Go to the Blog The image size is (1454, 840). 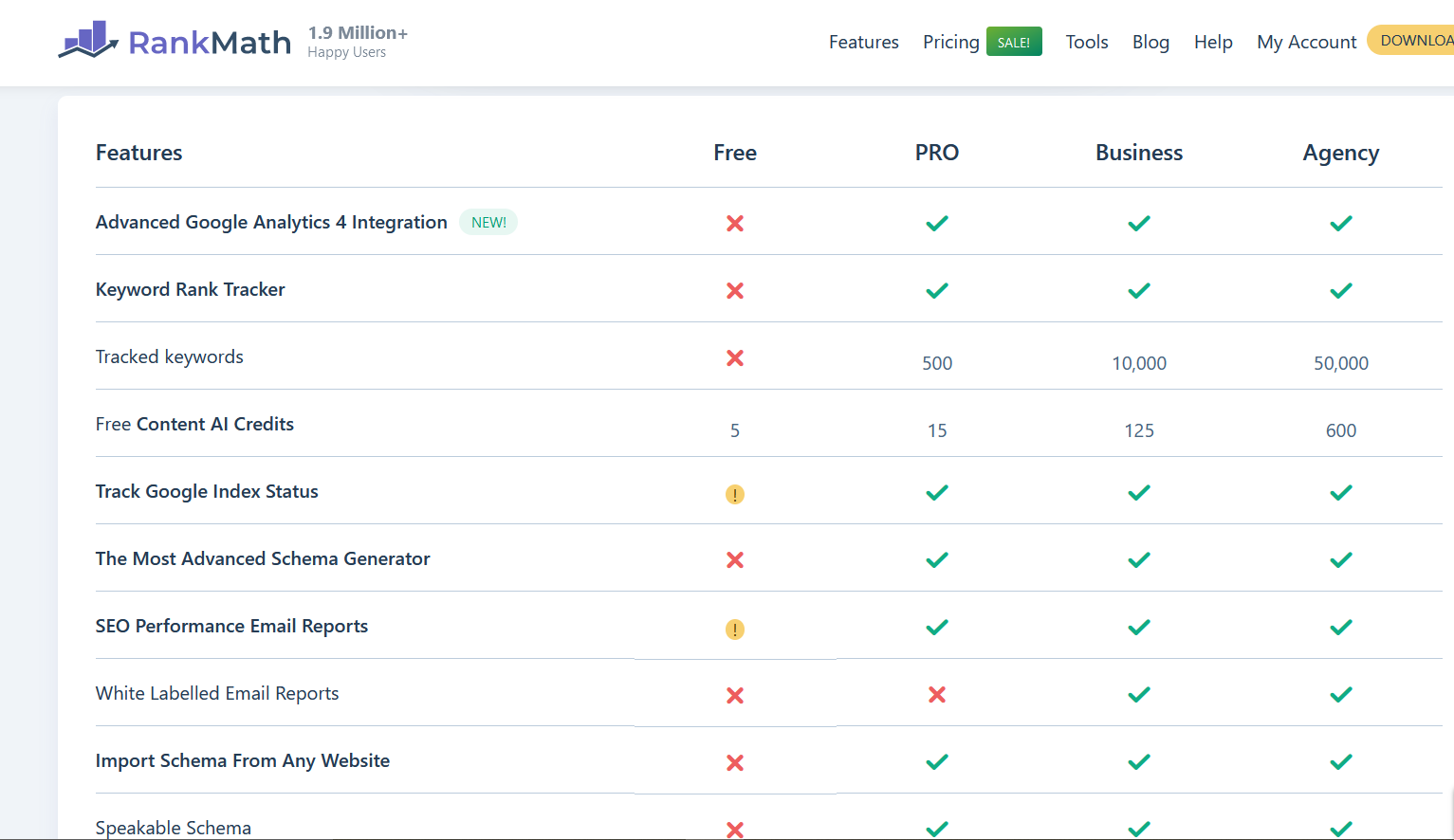pos(1150,42)
